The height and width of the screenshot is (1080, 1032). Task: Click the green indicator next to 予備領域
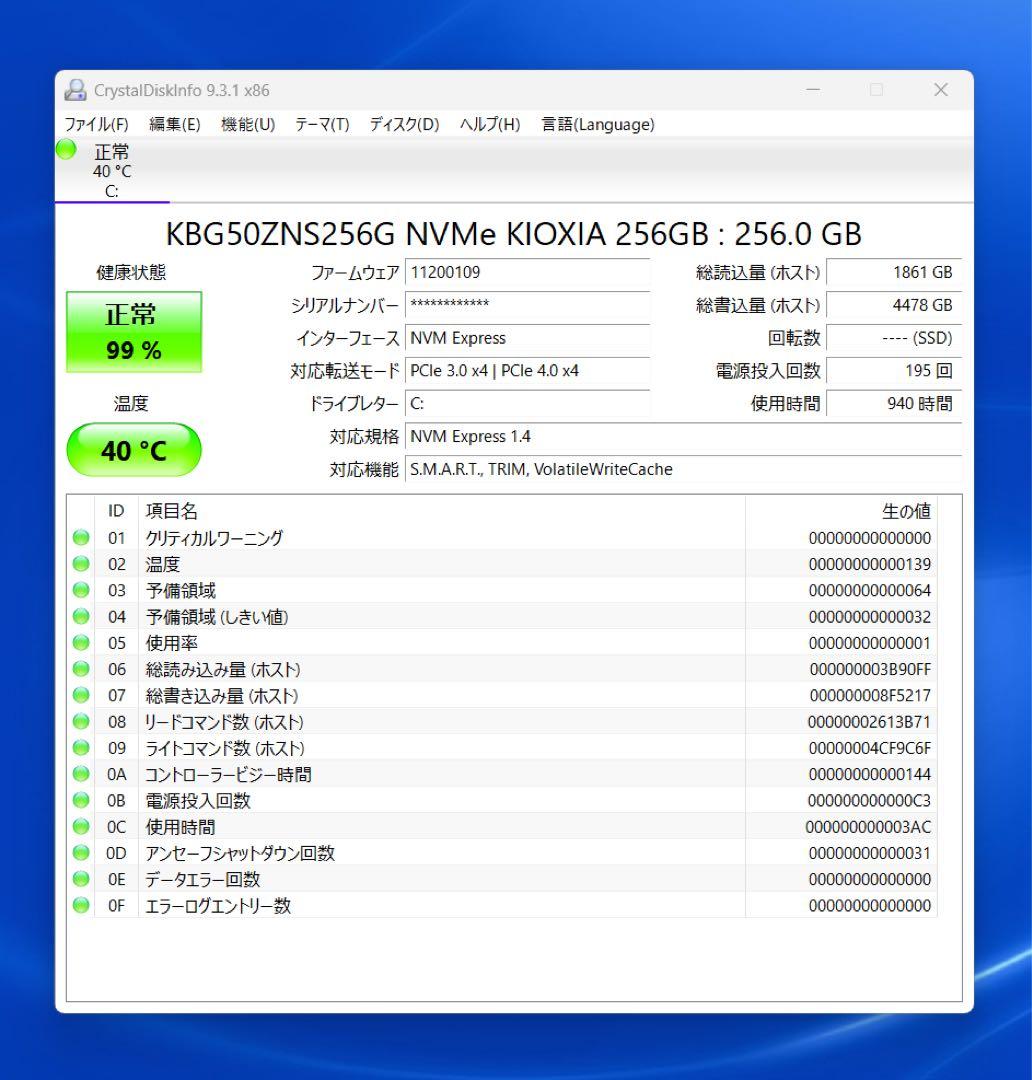click(x=81, y=590)
